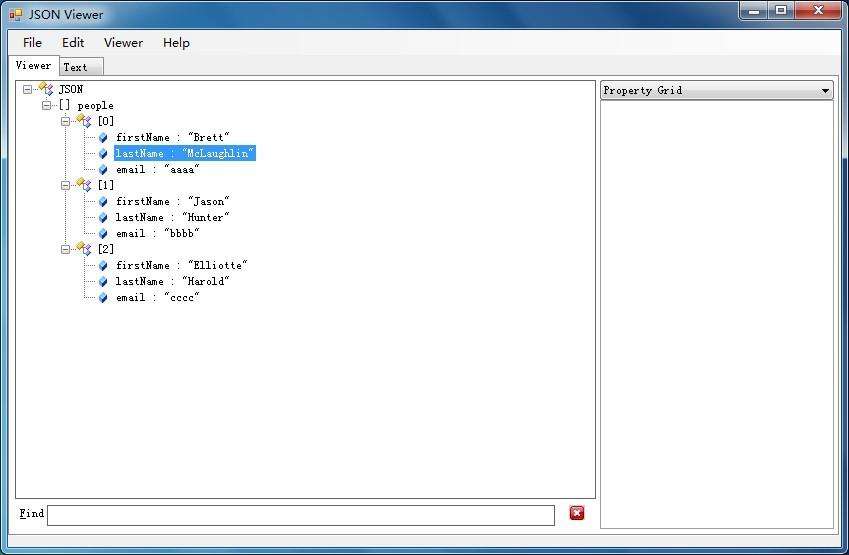Collapse the [1] array item
The height and width of the screenshot is (555, 849).
66,185
